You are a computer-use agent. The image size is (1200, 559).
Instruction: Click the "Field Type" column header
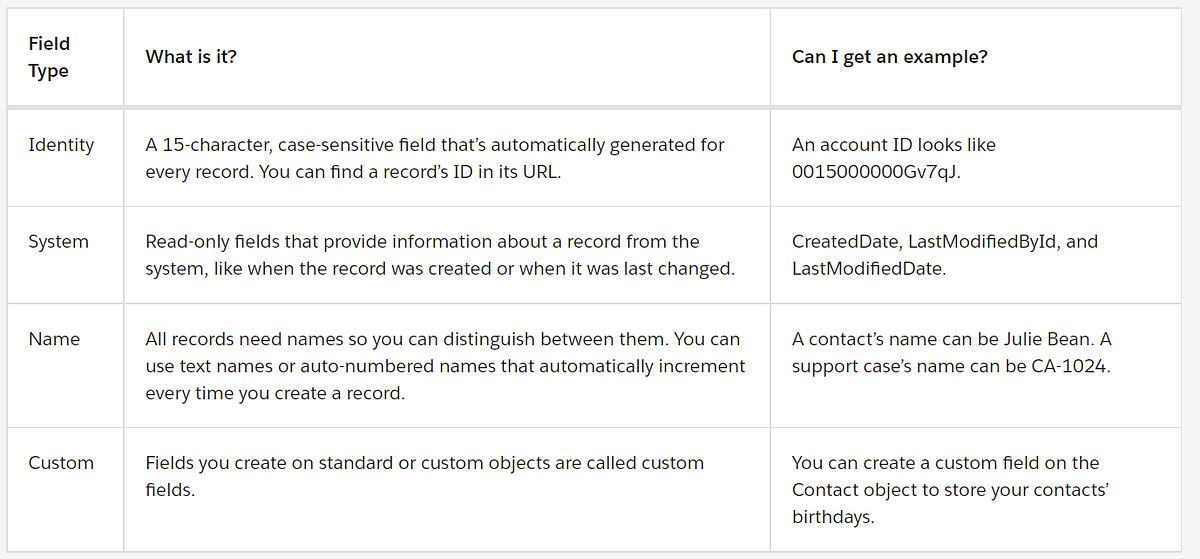pos(49,57)
